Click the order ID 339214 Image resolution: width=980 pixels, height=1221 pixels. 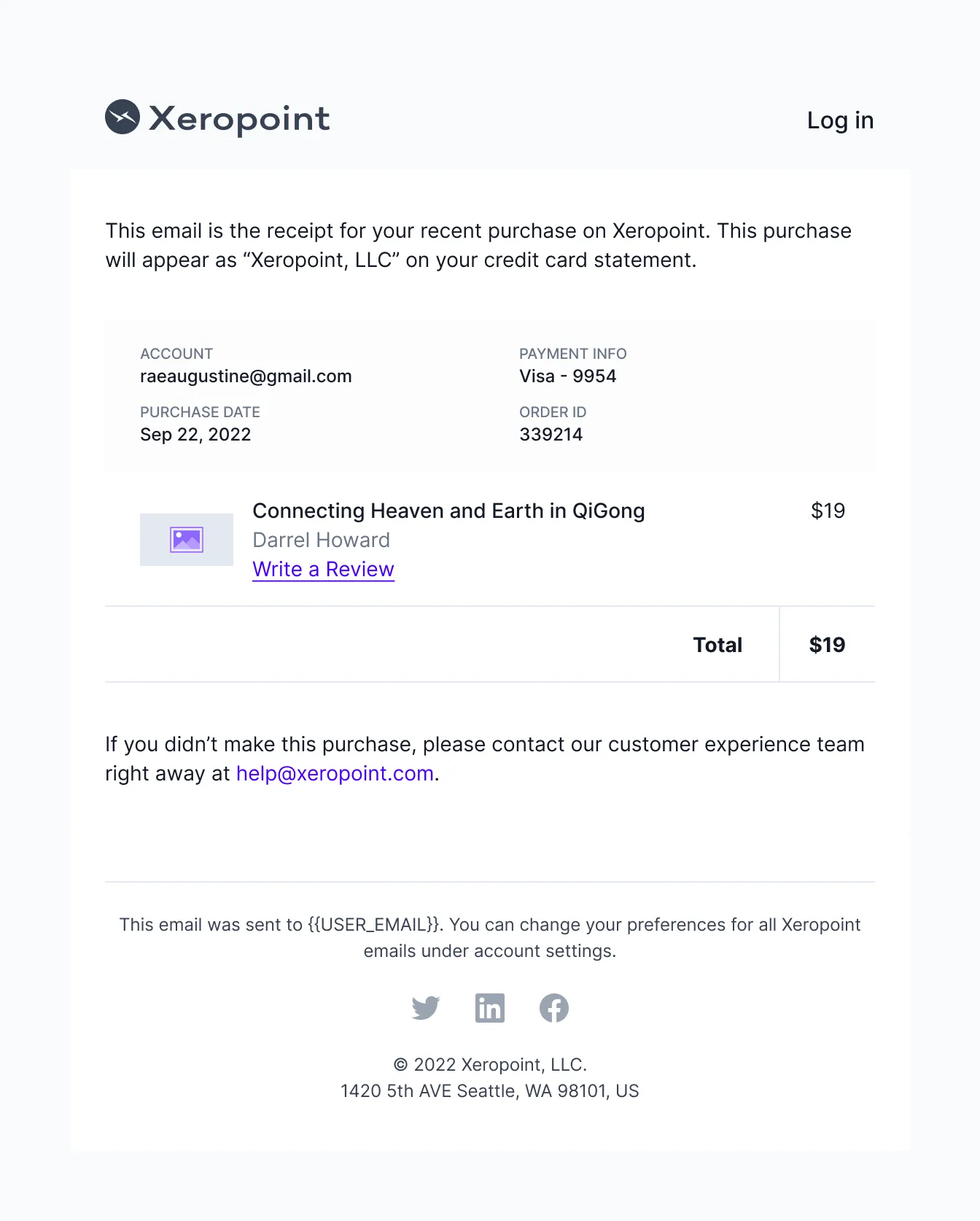[x=551, y=435]
